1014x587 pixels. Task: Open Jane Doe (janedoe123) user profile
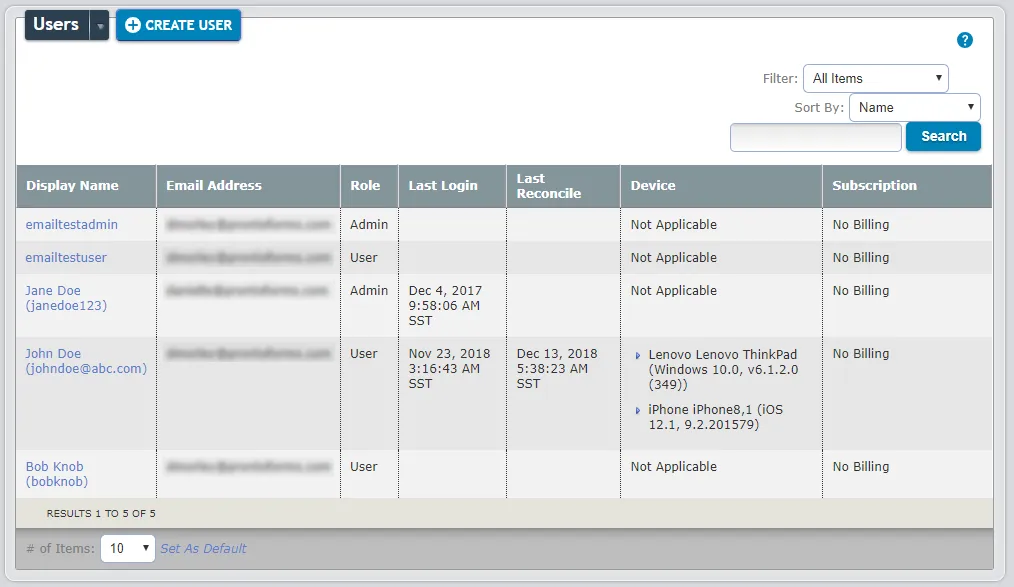coord(66,298)
